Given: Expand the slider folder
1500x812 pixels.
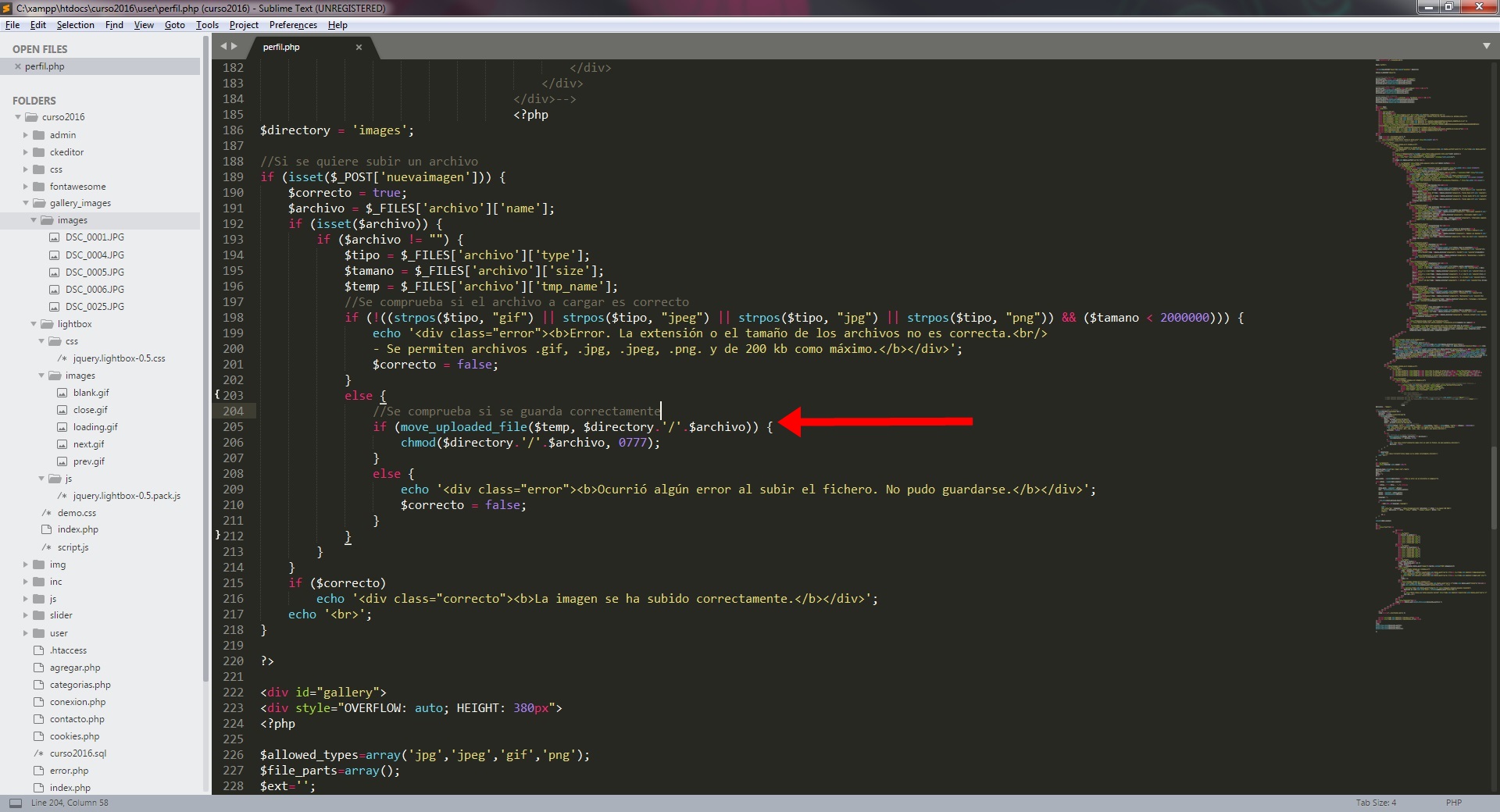Looking at the screenshot, I should pos(26,615).
